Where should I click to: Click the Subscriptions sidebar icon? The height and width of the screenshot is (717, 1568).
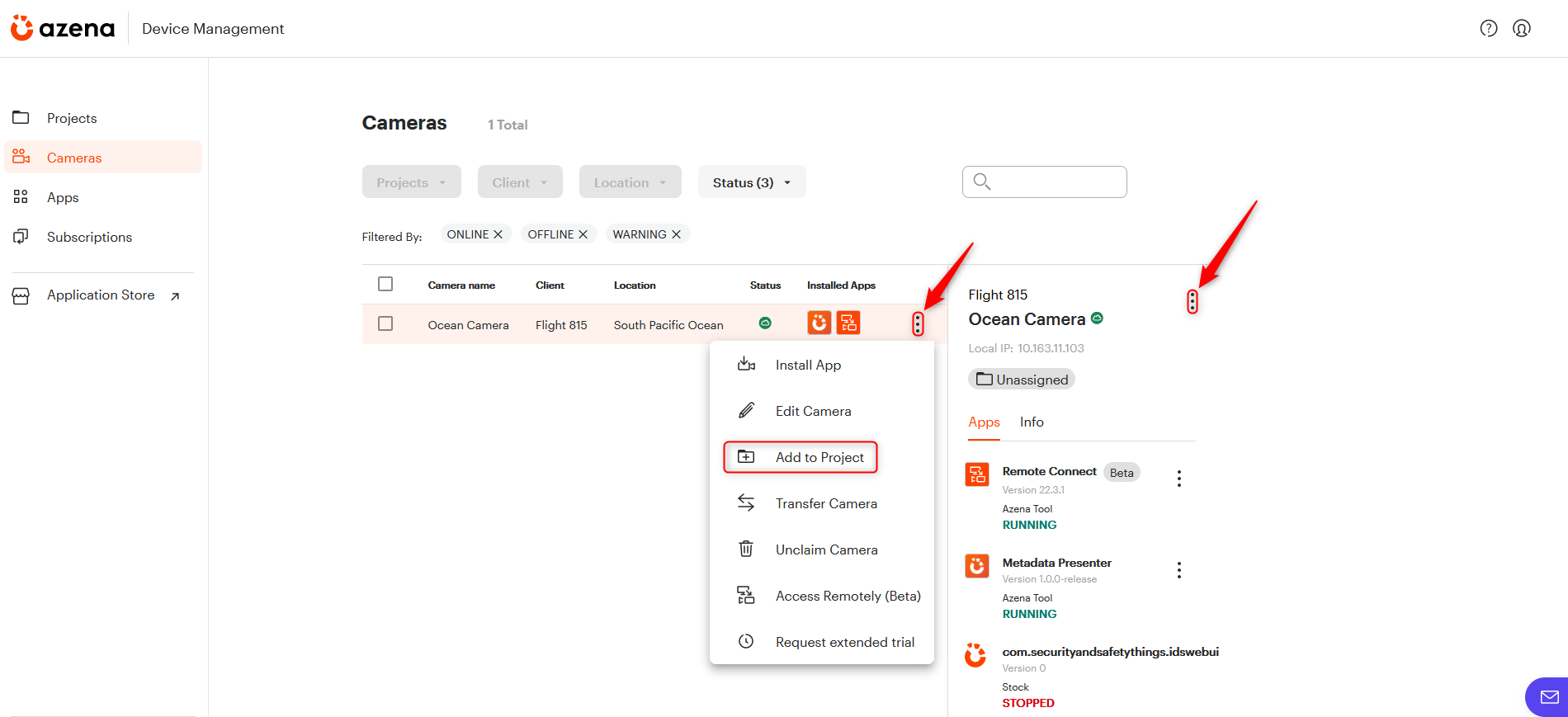tap(21, 237)
